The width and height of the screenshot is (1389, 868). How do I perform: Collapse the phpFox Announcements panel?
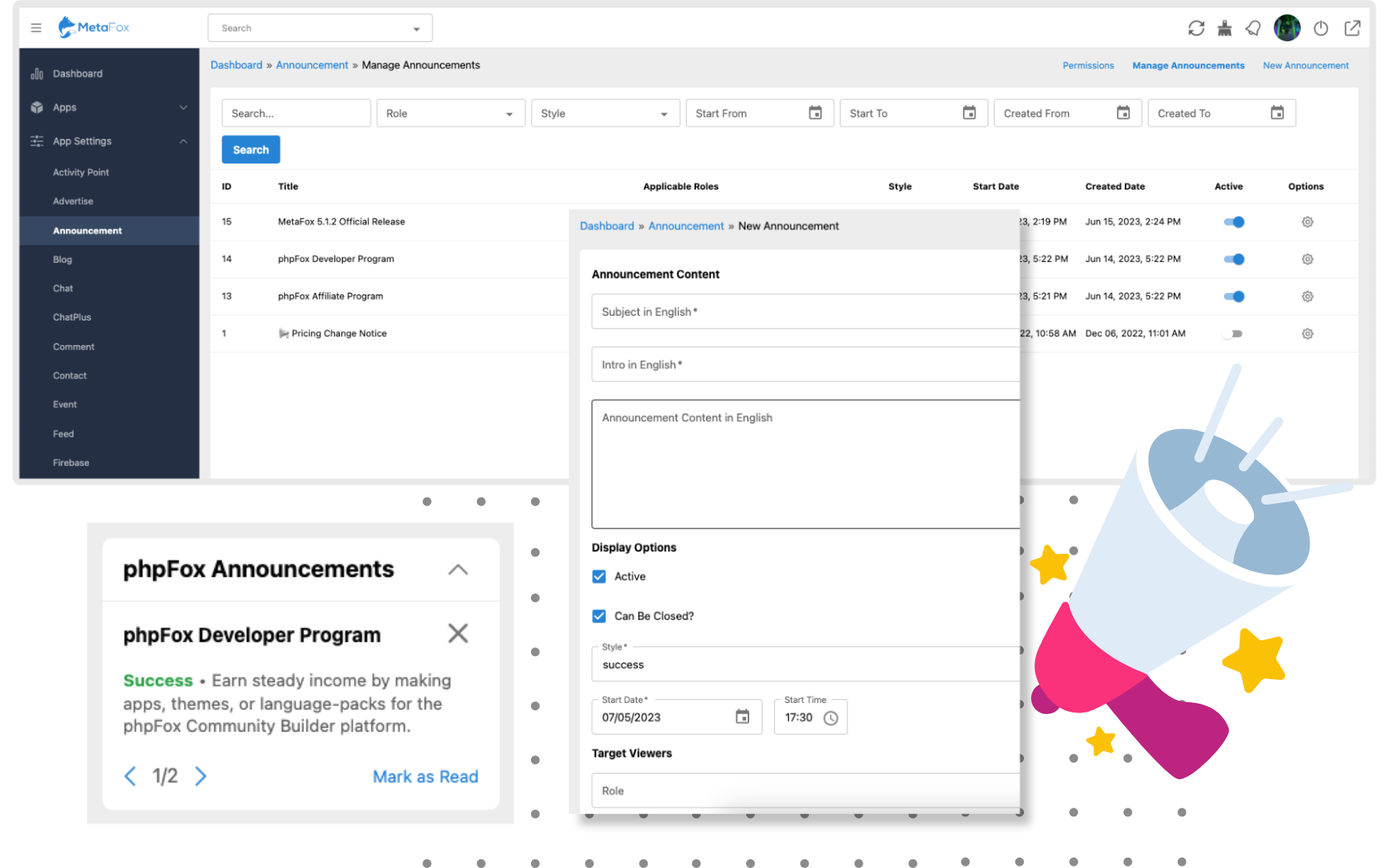[x=458, y=570]
